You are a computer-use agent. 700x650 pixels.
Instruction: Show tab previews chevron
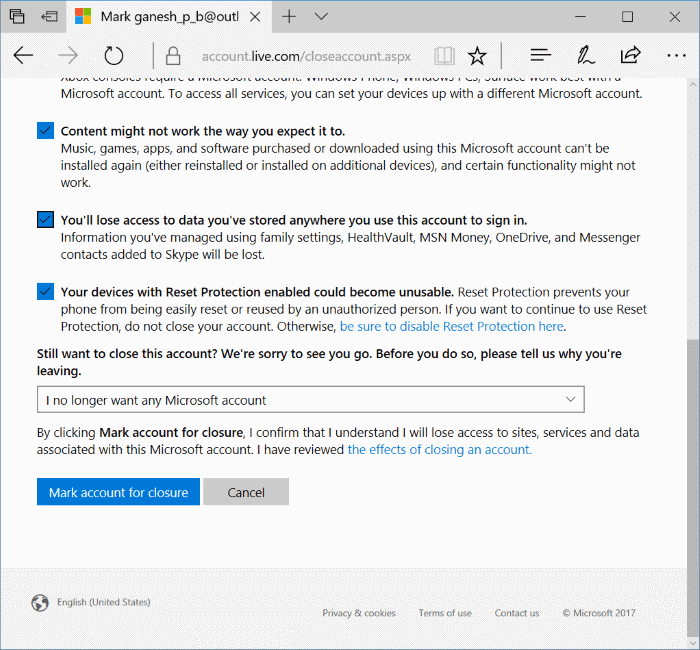pos(321,17)
